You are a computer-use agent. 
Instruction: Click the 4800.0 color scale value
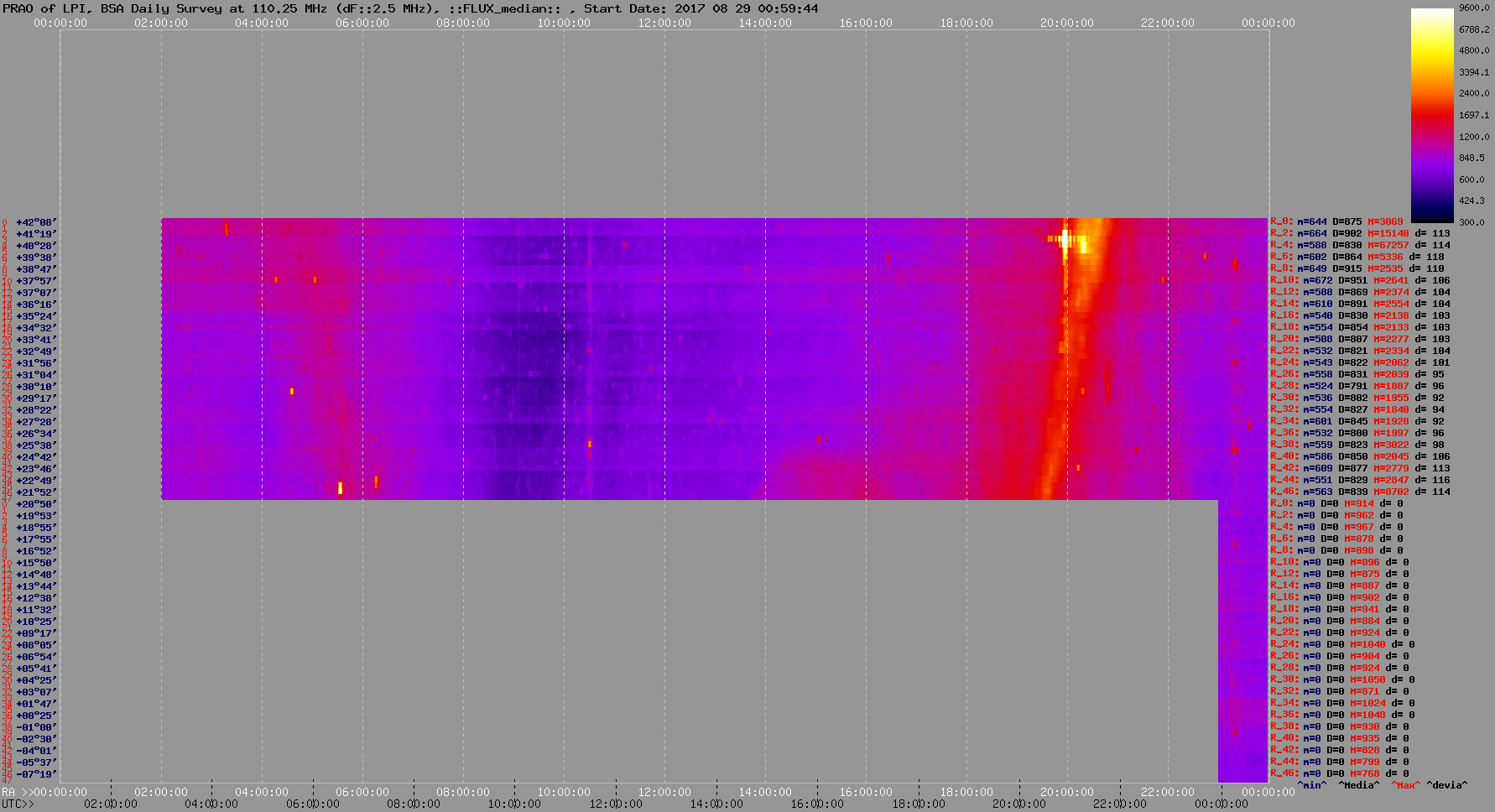[x=1474, y=50]
